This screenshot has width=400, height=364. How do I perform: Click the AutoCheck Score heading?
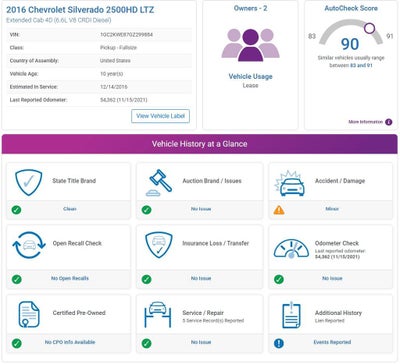tap(351, 8)
